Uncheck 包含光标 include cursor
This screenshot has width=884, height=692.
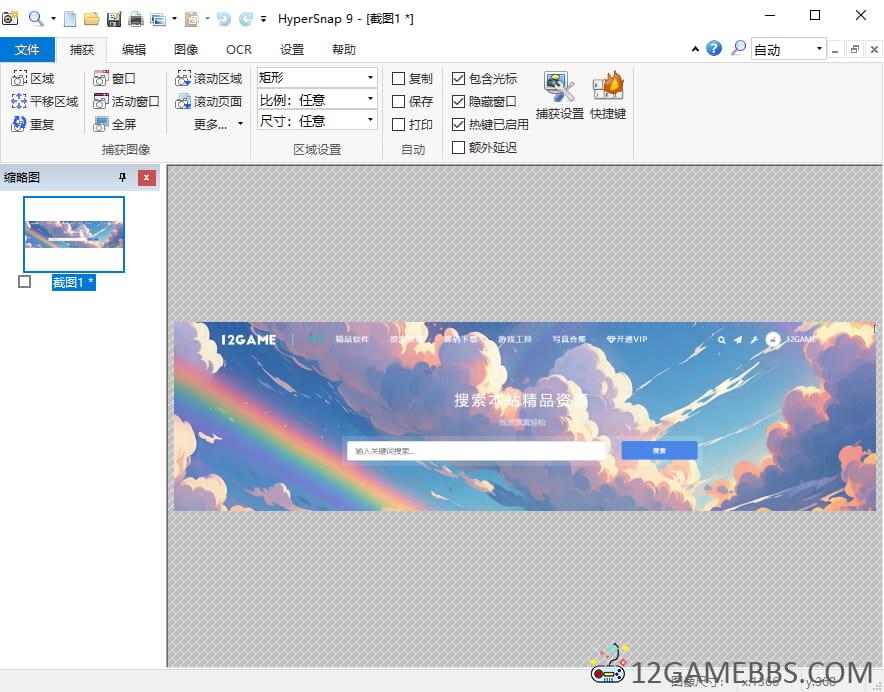[458, 78]
